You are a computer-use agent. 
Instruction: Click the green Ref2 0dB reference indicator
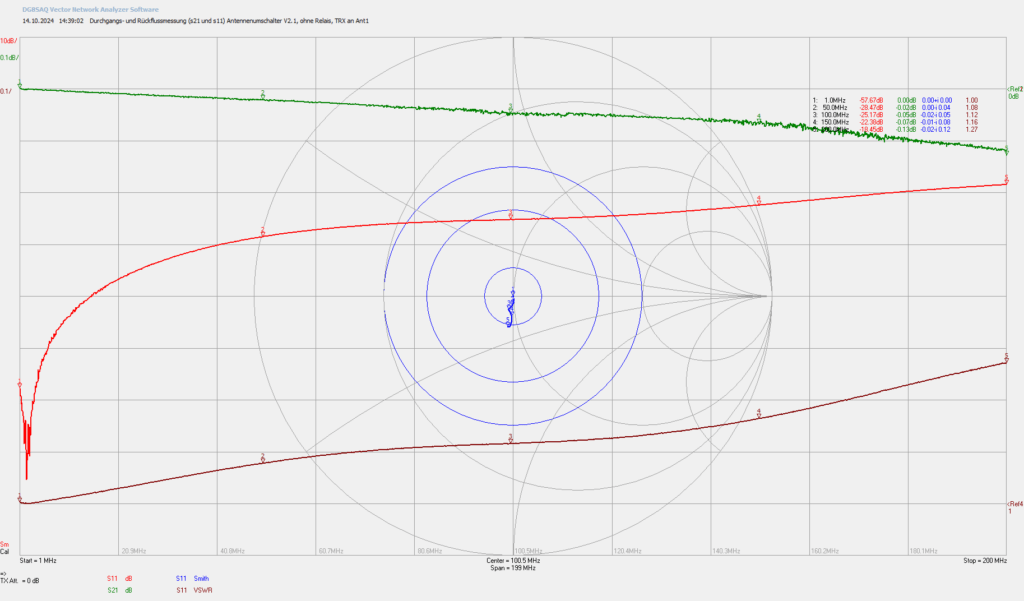(1014, 92)
